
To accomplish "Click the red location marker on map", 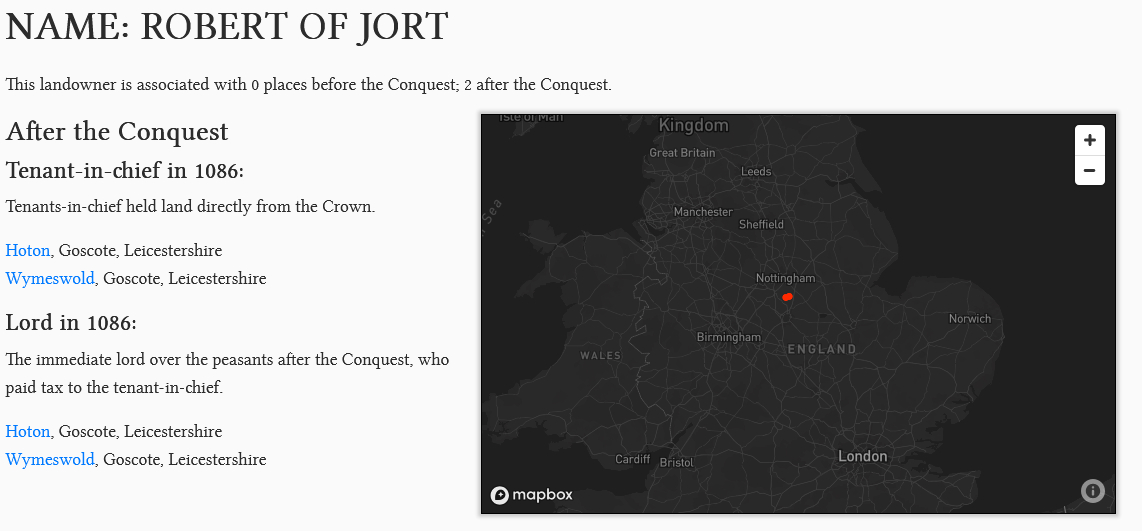I will pos(787,297).
